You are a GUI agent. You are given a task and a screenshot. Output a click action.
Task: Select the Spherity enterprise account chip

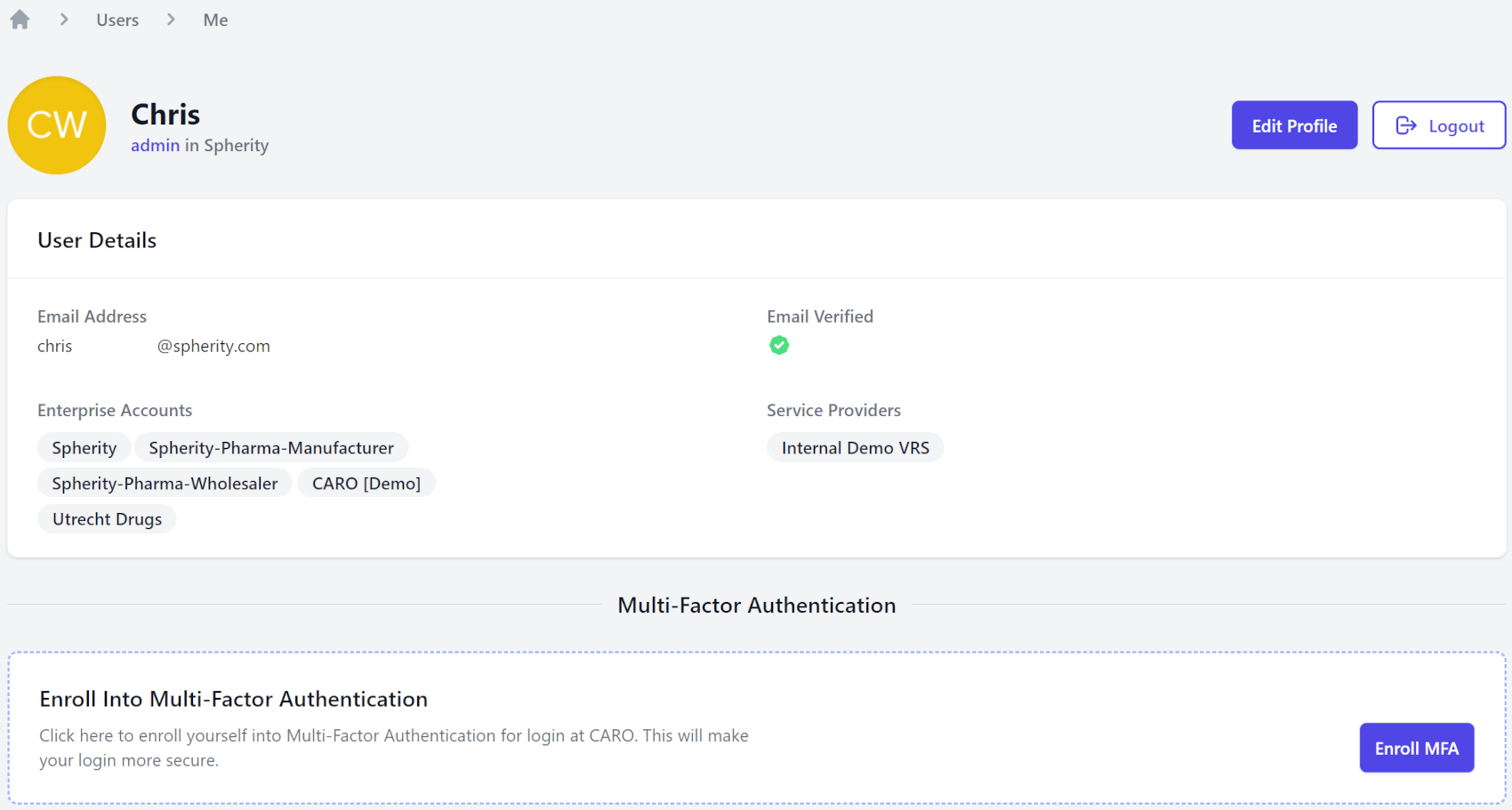84,447
